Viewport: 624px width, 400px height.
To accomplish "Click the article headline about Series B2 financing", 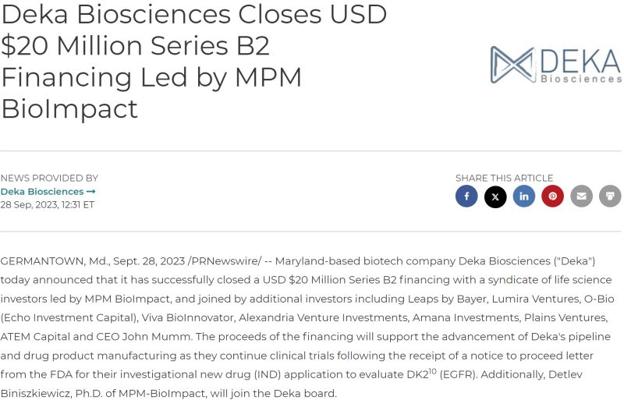I will point(190,61).
